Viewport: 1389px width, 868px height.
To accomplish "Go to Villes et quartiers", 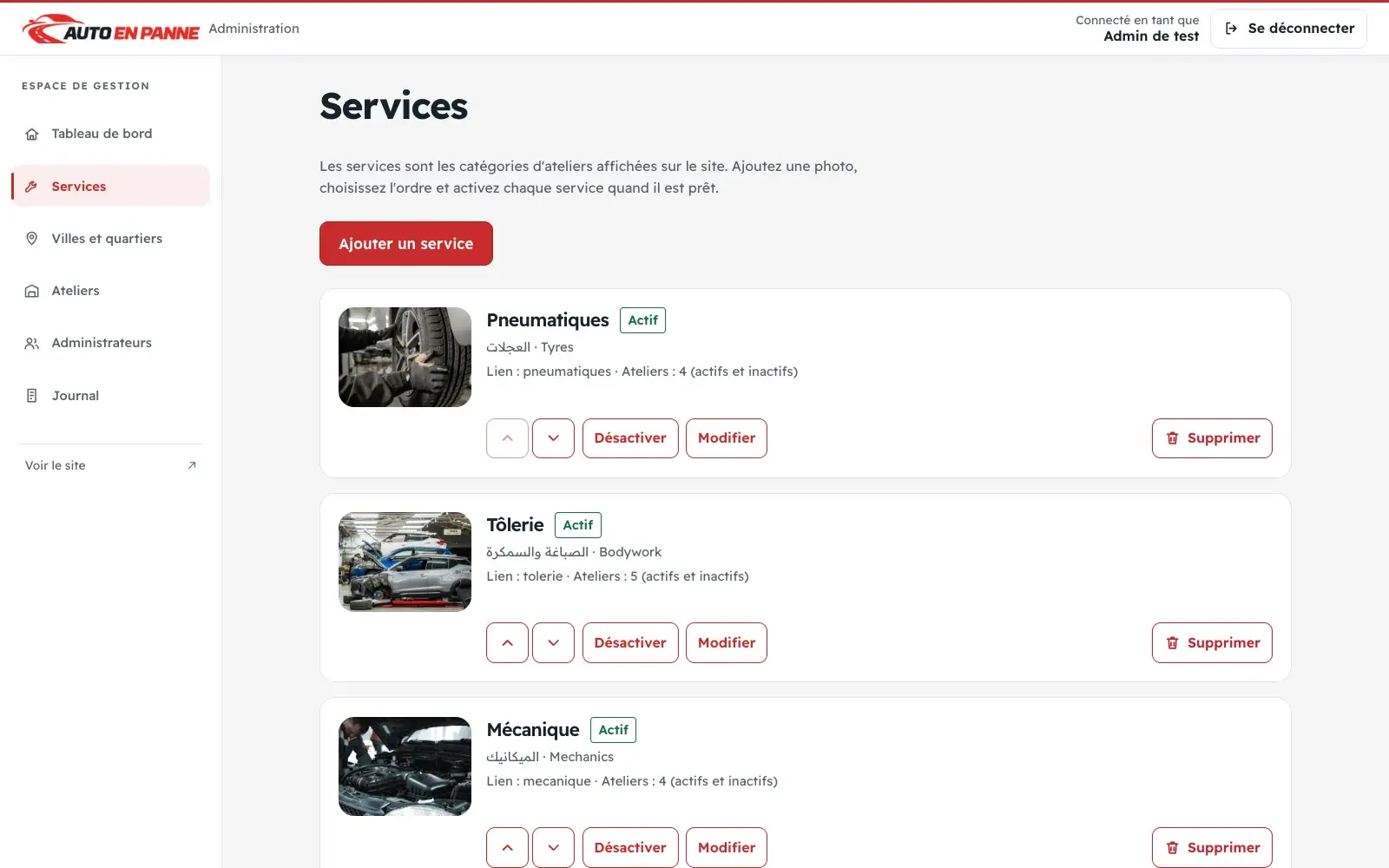I will (x=111, y=239).
